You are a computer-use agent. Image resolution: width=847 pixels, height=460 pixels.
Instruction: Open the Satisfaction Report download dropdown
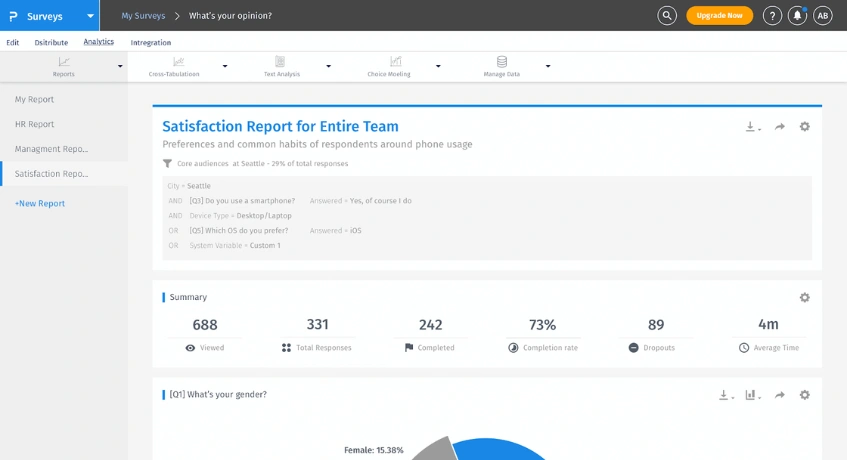(753, 127)
